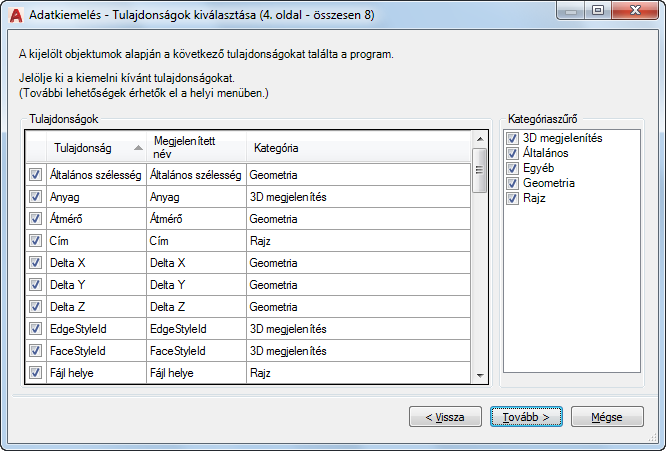Toggle the Geometria category filter checkbox

(513, 183)
